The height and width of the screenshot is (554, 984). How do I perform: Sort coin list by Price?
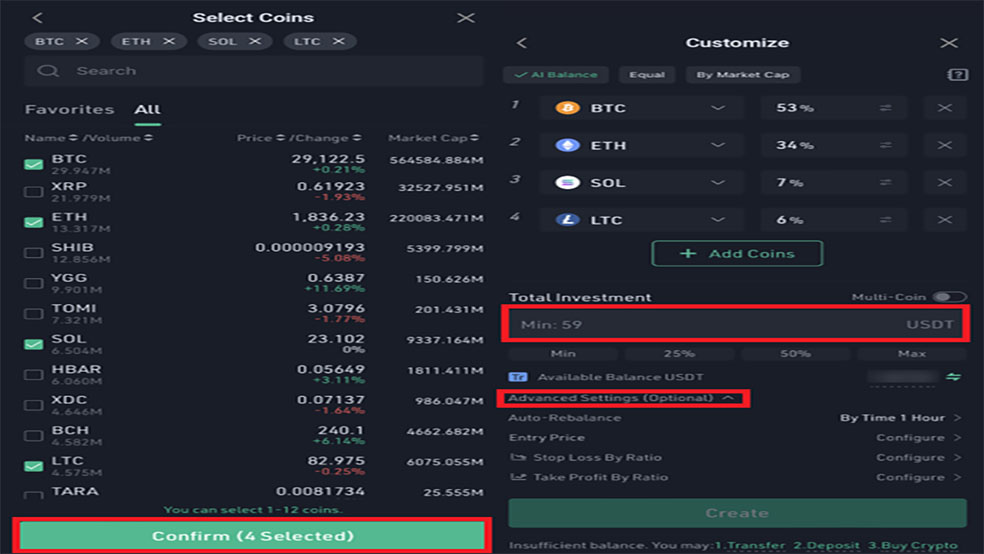tap(260, 138)
